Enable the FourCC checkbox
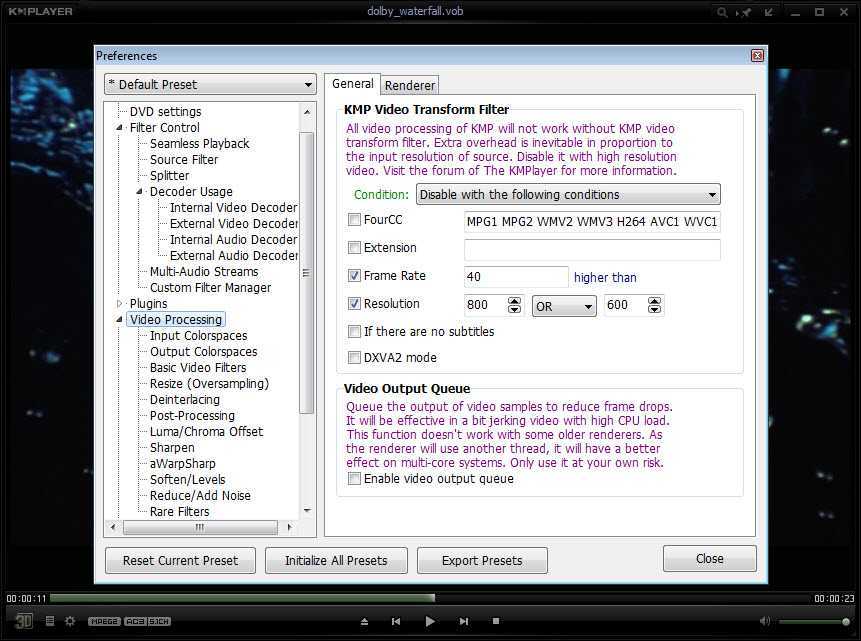This screenshot has height=641, width=861. point(354,220)
